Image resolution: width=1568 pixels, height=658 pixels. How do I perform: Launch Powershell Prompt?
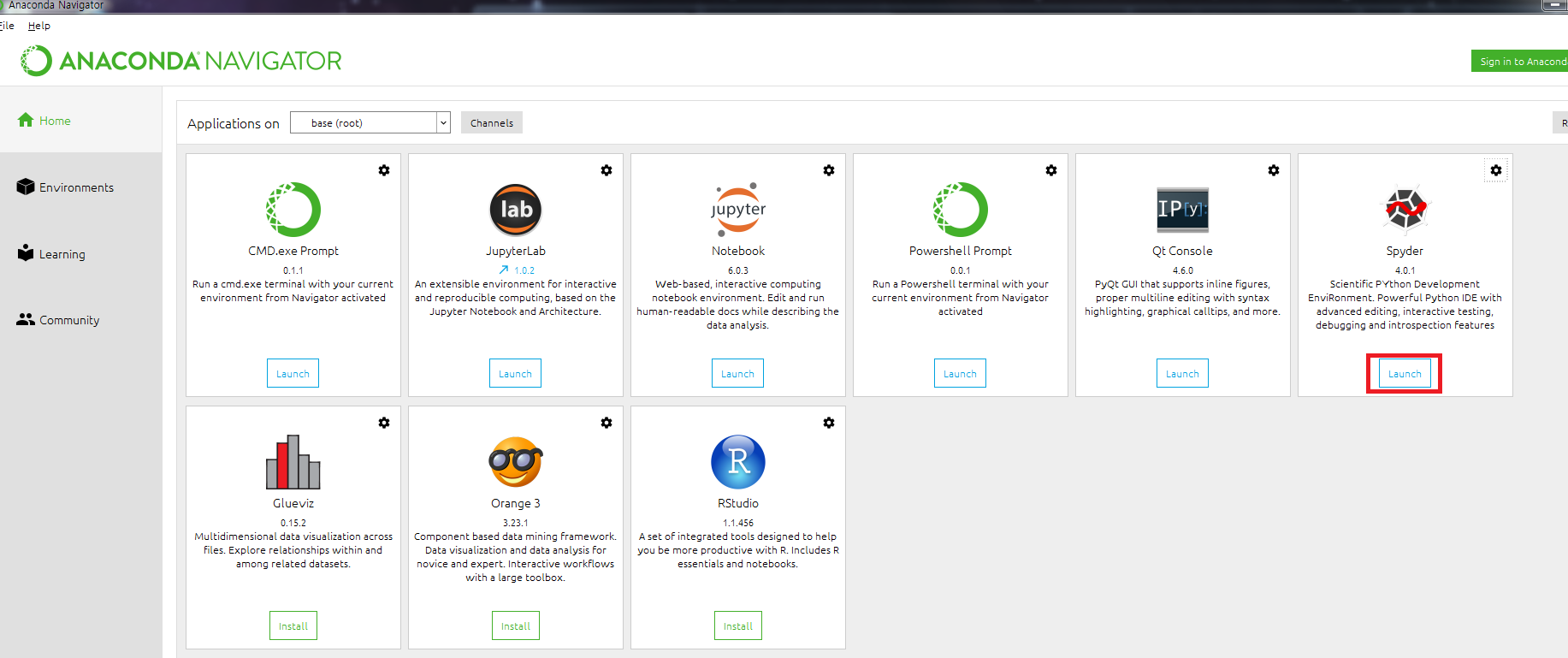point(961,374)
